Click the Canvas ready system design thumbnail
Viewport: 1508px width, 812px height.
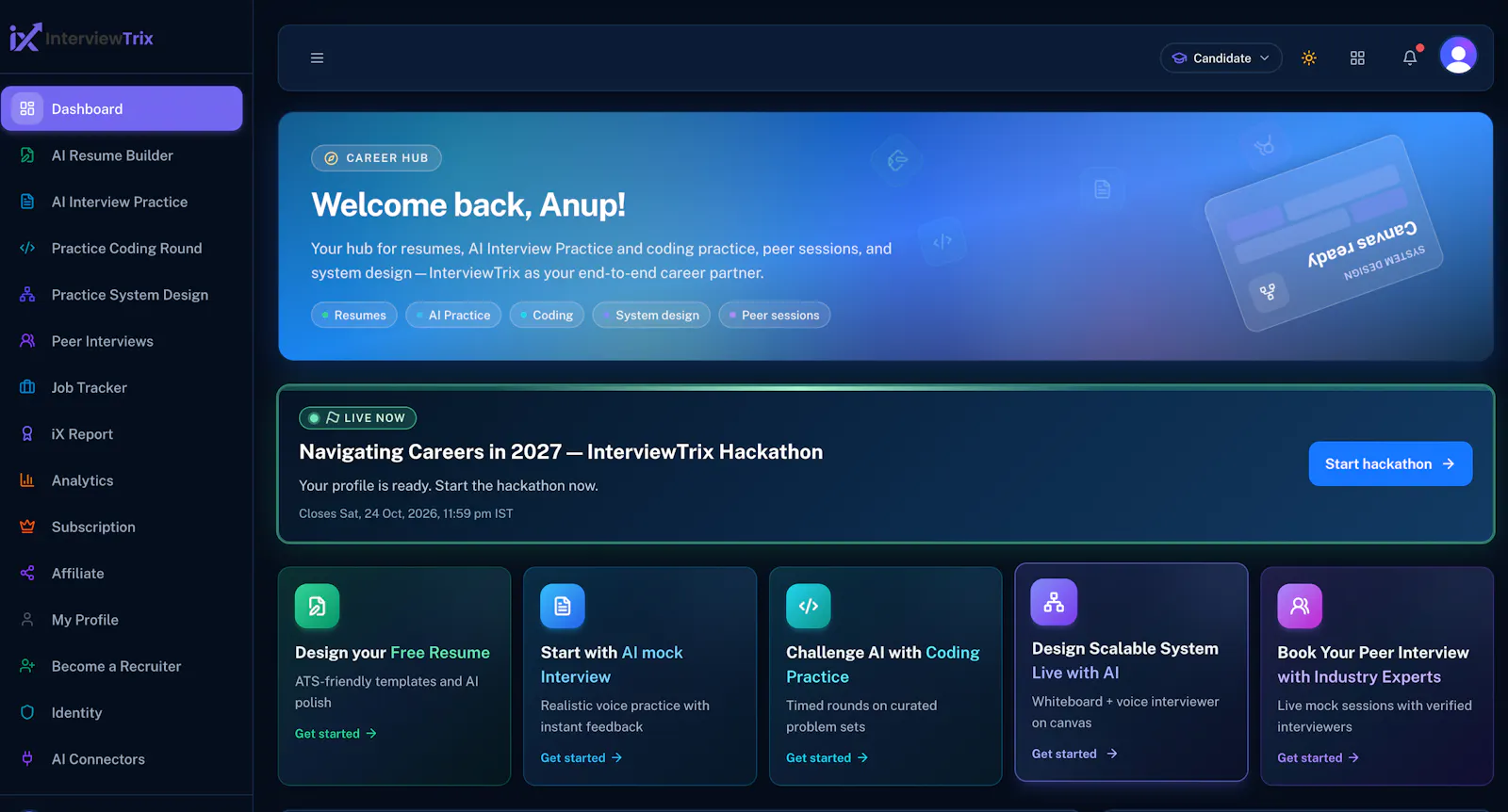[x=1323, y=233]
